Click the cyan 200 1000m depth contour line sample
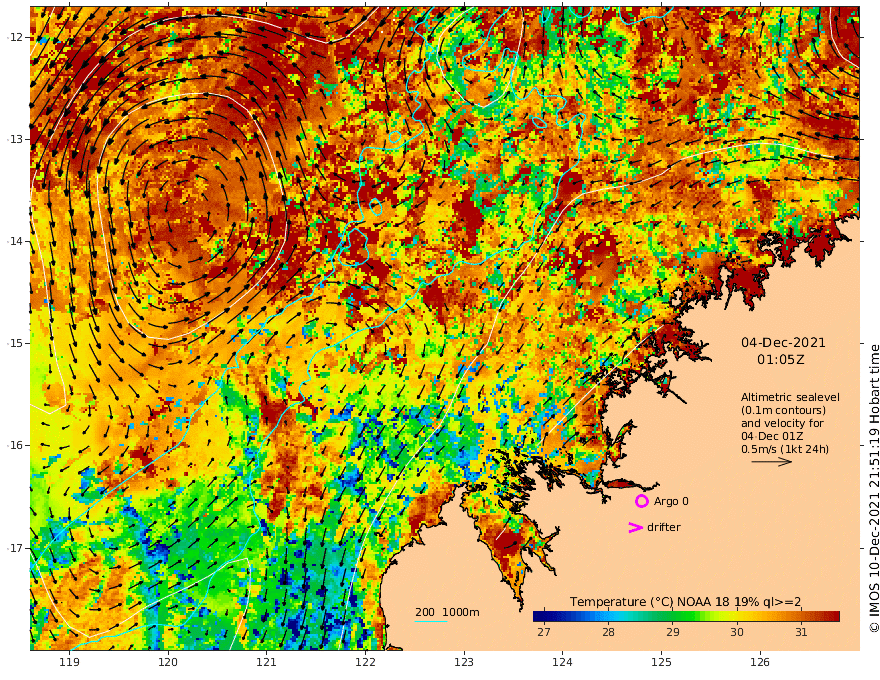Image resolution: width=880 pixels, height=680 pixels. point(431,621)
